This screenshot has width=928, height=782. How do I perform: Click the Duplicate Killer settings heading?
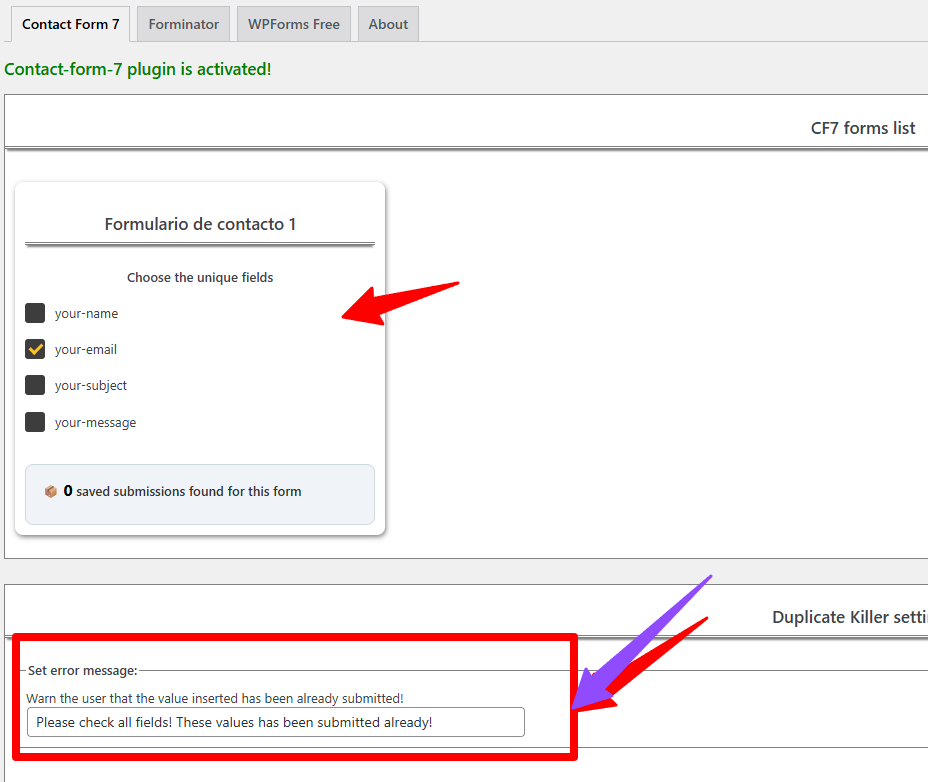849,617
